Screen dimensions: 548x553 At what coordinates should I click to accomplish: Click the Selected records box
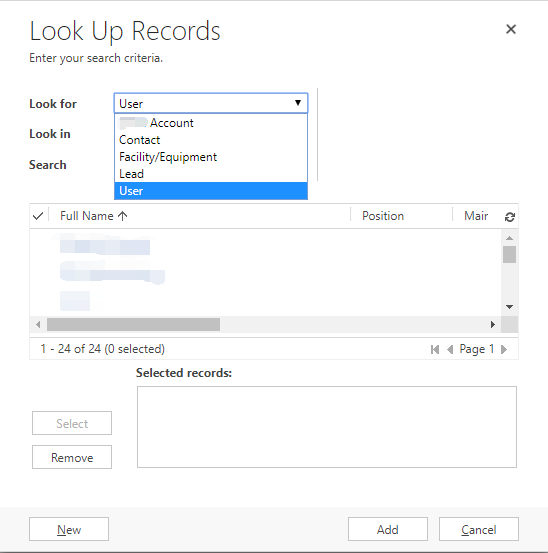point(327,427)
